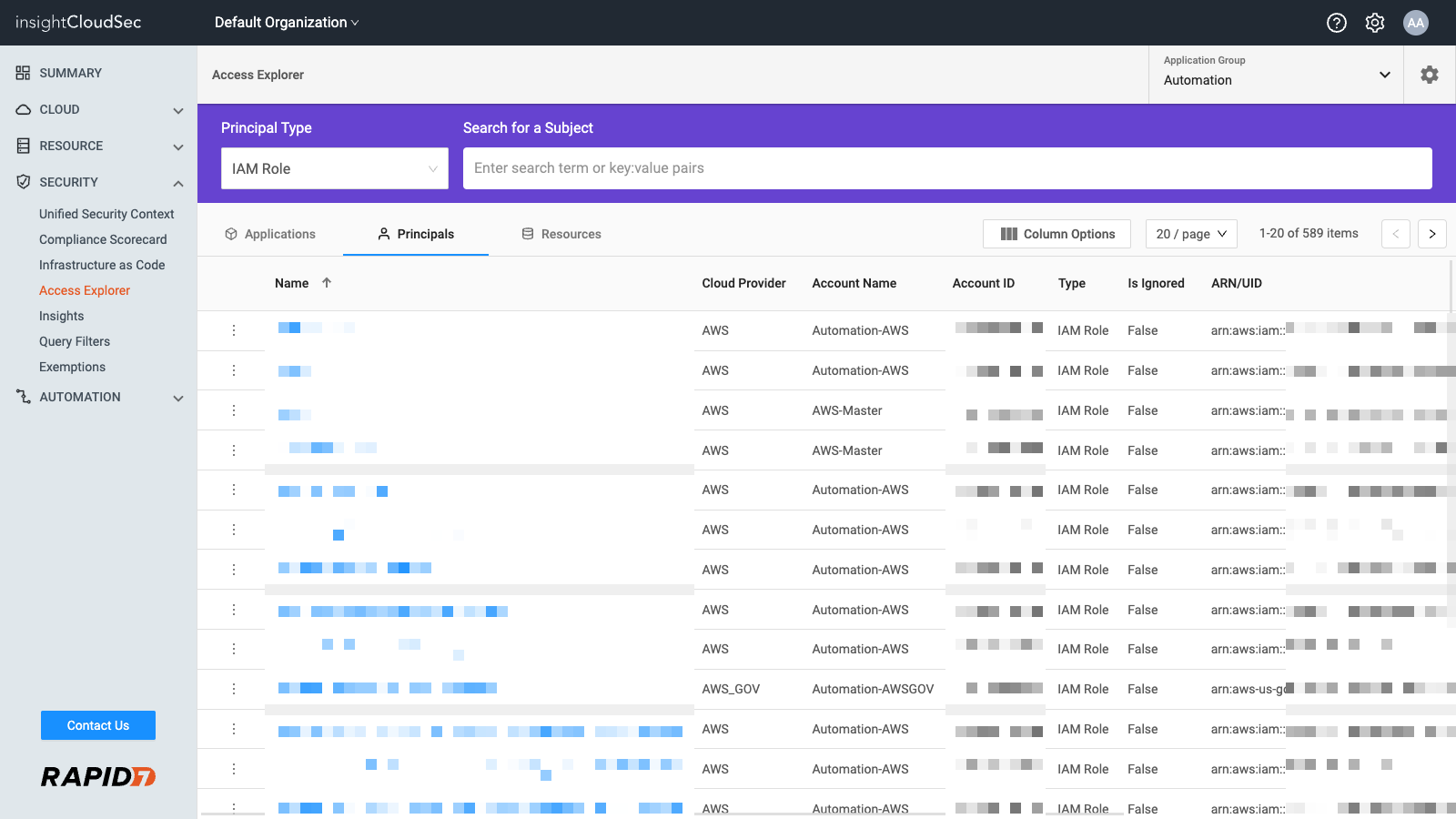Screen dimensions: 1456x819
Task: Click the Is Ignored column header
Action: click(x=1156, y=283)
